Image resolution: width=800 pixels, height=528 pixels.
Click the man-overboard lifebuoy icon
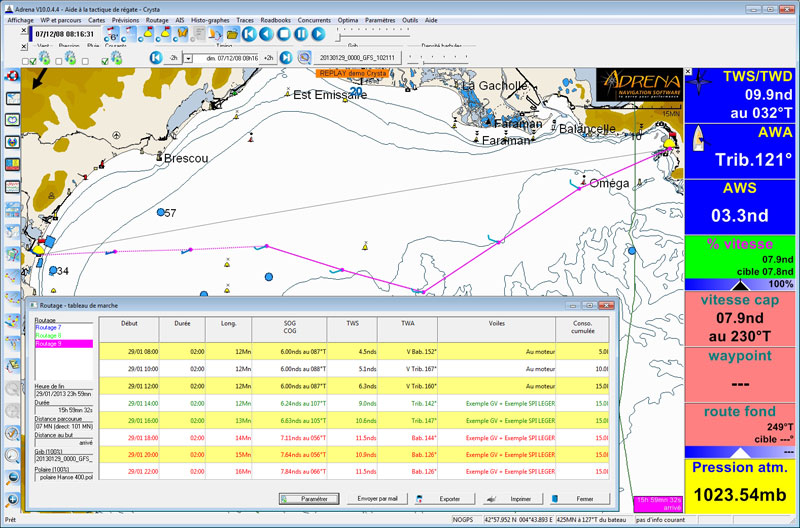[x=12, y=76]
